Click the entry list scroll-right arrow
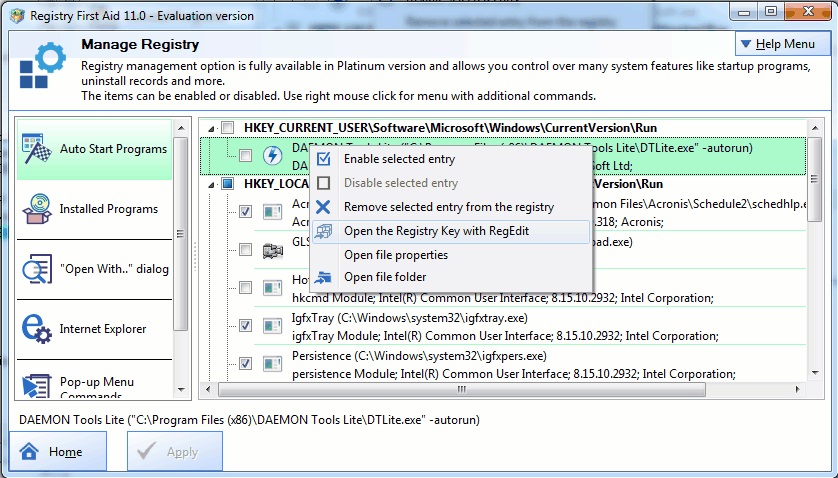838x478 pixels. (x=797, y=389)
